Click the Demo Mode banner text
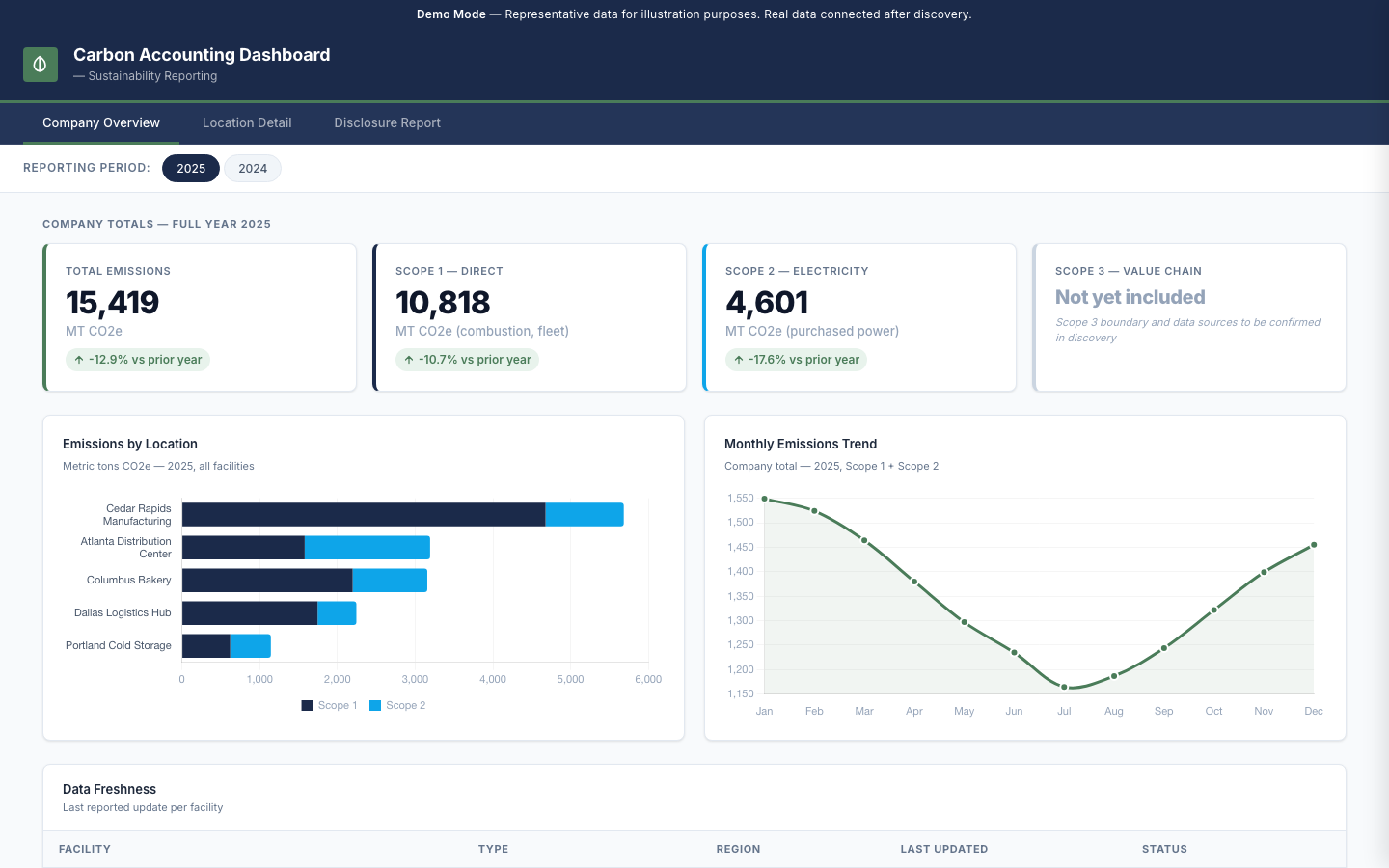The height and width of the screenshot is (868, 1389). (x=694, y=14)
